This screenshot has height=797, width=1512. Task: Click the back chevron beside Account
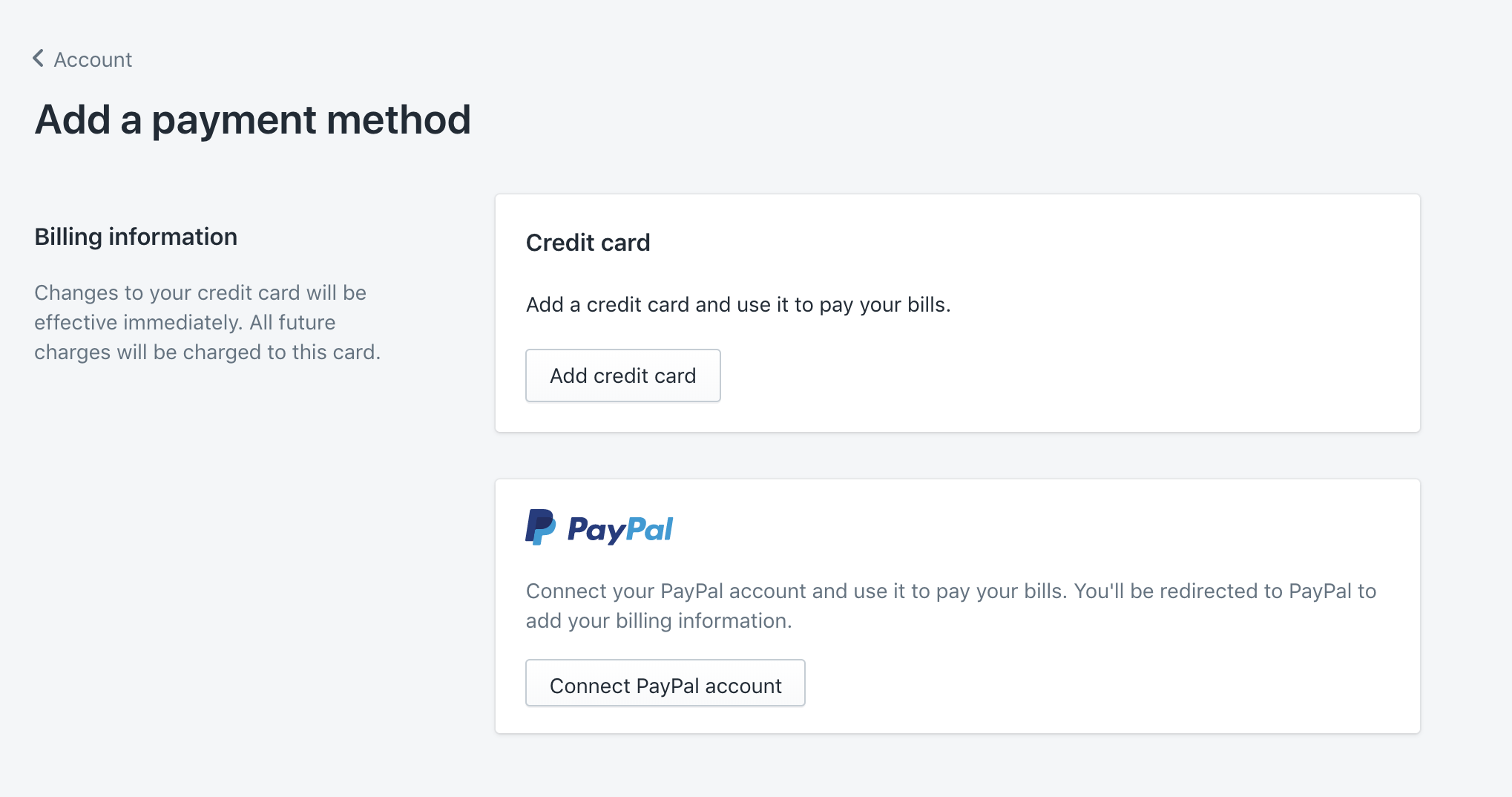pyautogui.click(x=39, y=59)
